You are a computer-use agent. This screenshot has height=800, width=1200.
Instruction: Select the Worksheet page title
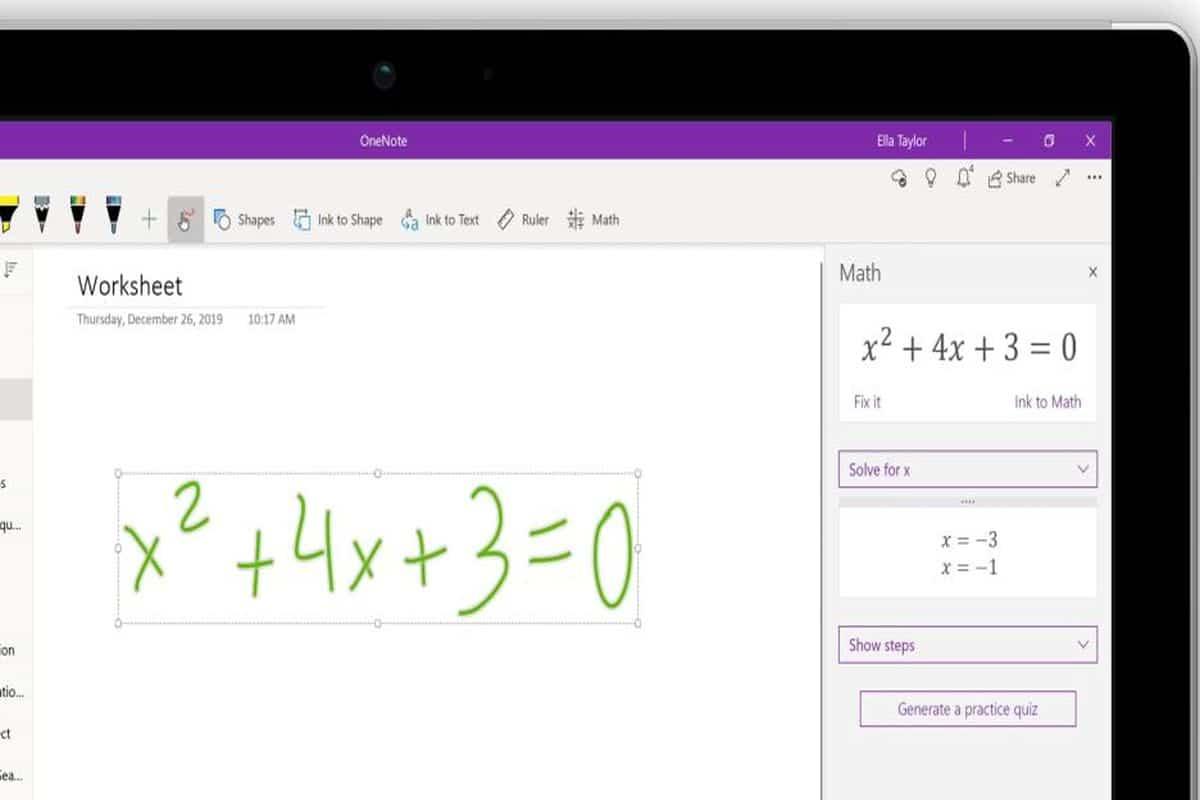click(x=129, y=287)
